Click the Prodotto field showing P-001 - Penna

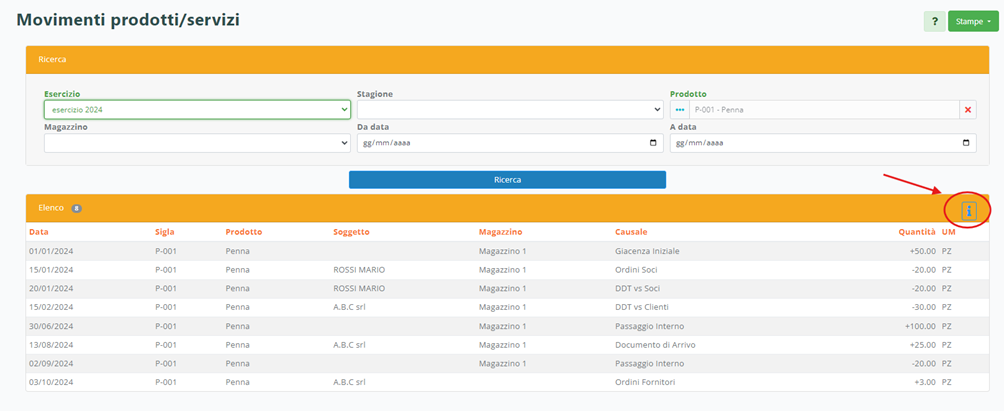(822, 110)
